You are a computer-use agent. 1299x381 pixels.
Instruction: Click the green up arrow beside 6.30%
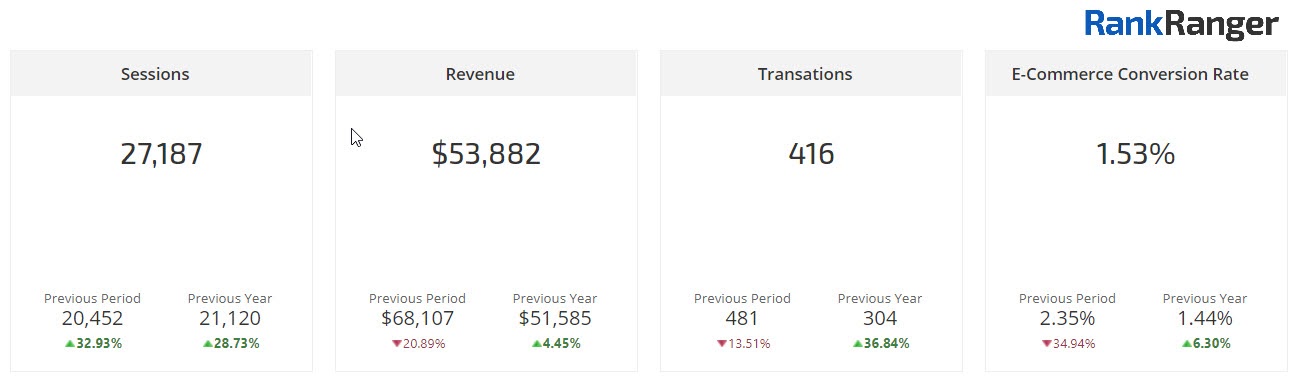tap(1186, 344)
